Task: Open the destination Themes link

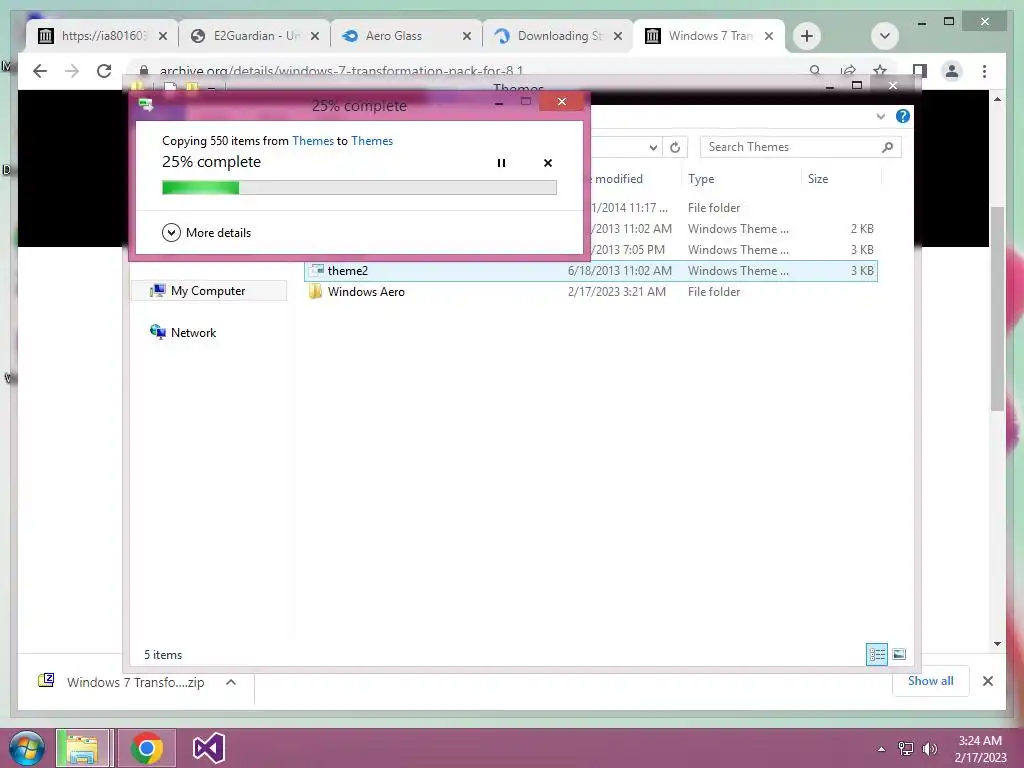Action: click(x=372, y=140)
